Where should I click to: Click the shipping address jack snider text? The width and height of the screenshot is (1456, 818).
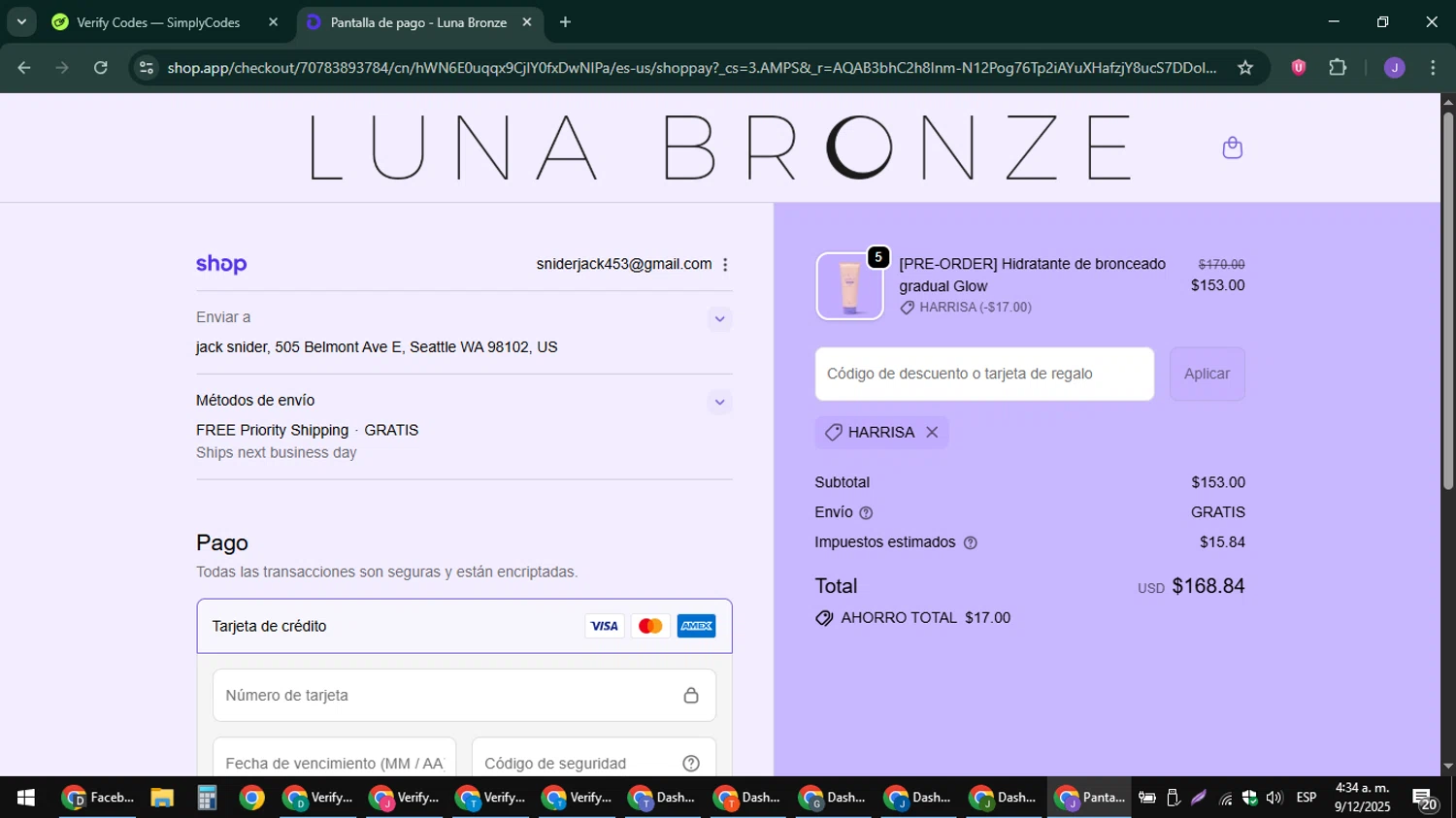pyautogui.click(x=377, y=347)
